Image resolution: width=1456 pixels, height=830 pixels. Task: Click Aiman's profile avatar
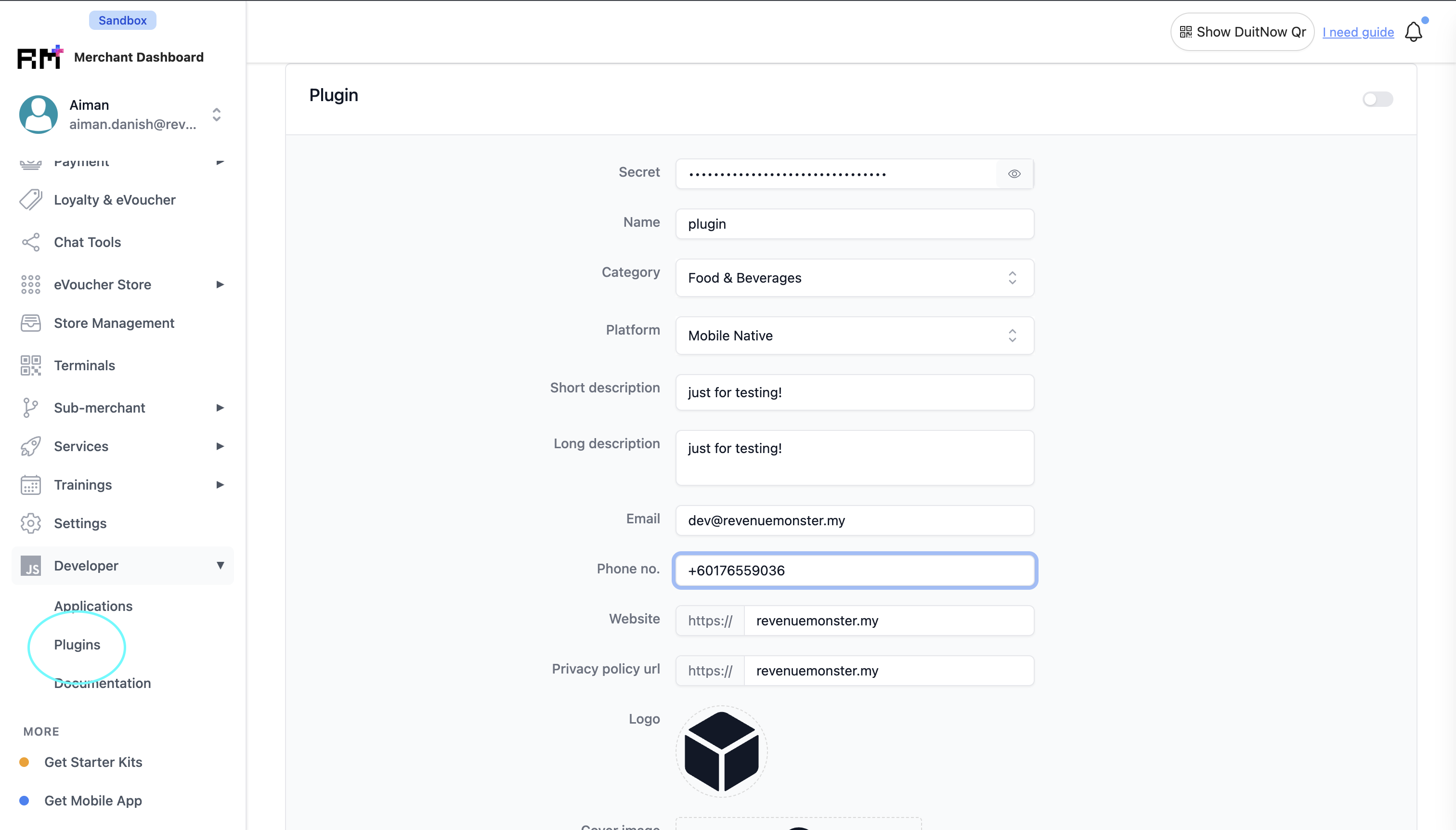38,114
